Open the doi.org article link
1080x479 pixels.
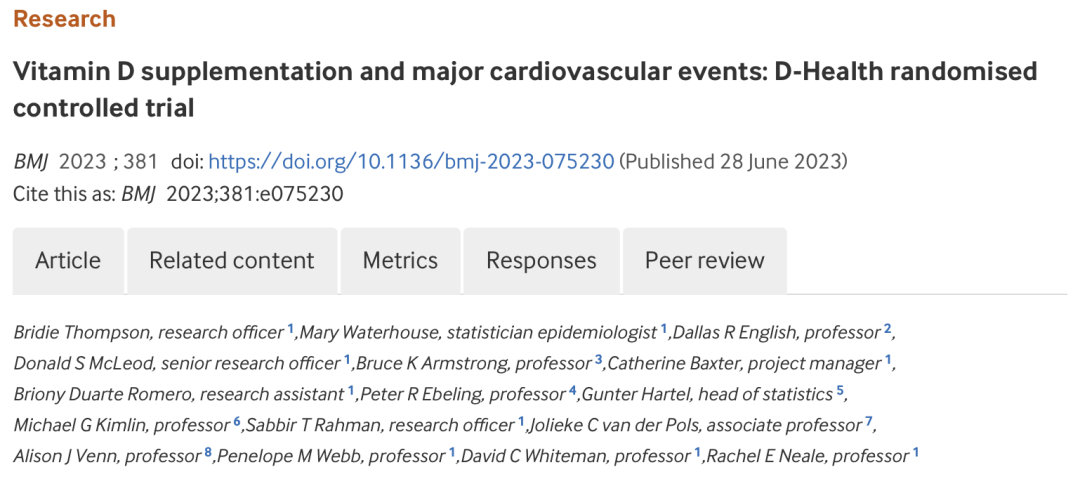(x=411, y=162)
